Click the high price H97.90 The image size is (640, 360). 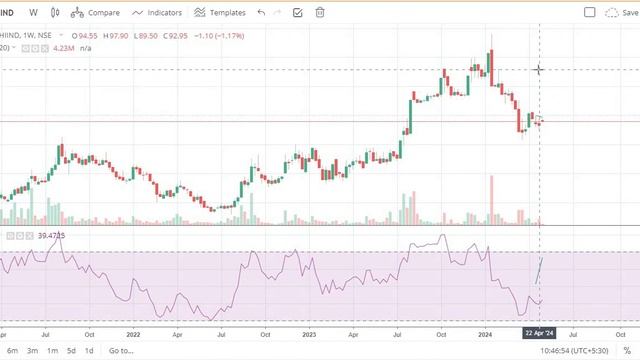pos(116,36)
